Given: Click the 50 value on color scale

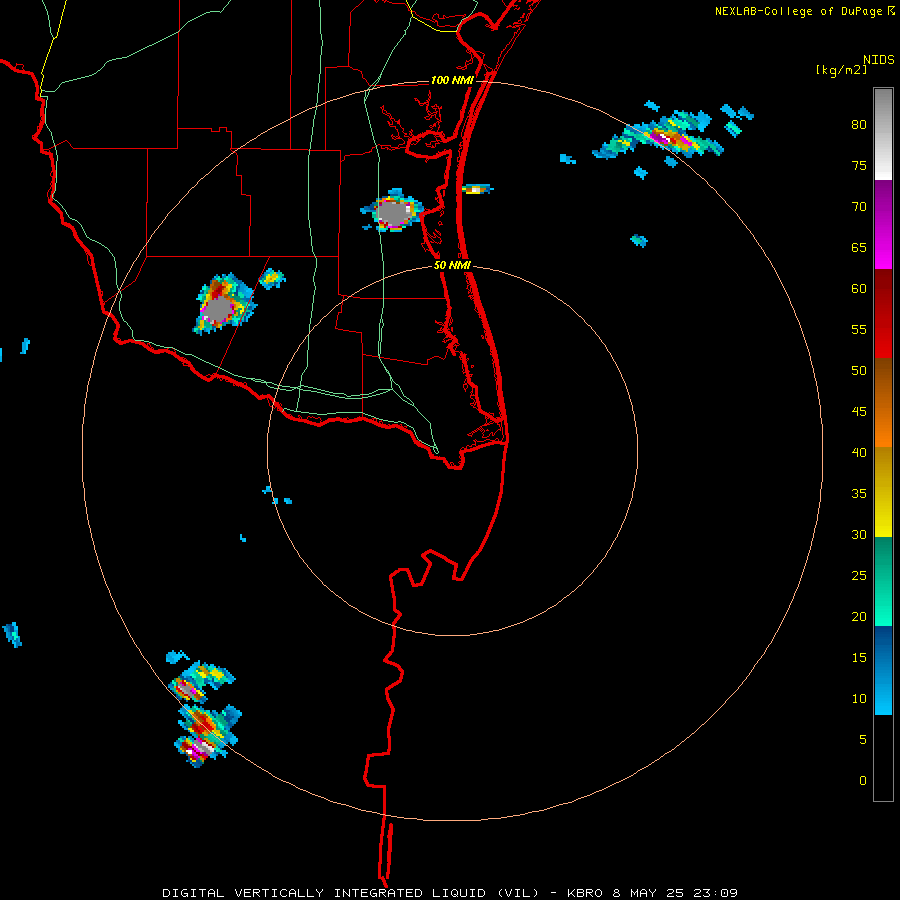Looking at the screenshot, I should (x=859, y=371).
